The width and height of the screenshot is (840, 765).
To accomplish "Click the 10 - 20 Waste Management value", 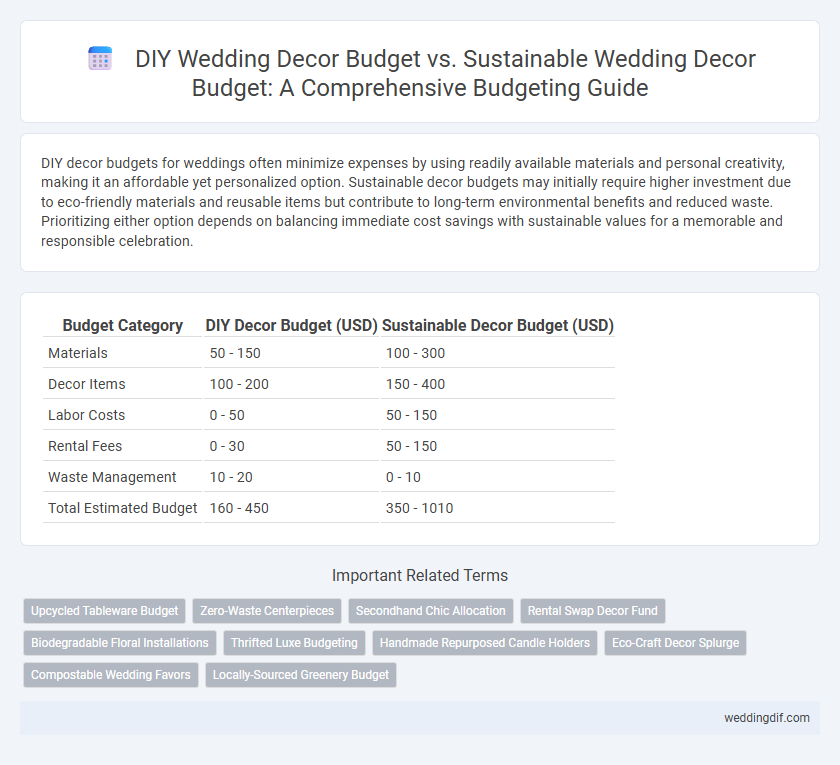I will coord(231,477).
